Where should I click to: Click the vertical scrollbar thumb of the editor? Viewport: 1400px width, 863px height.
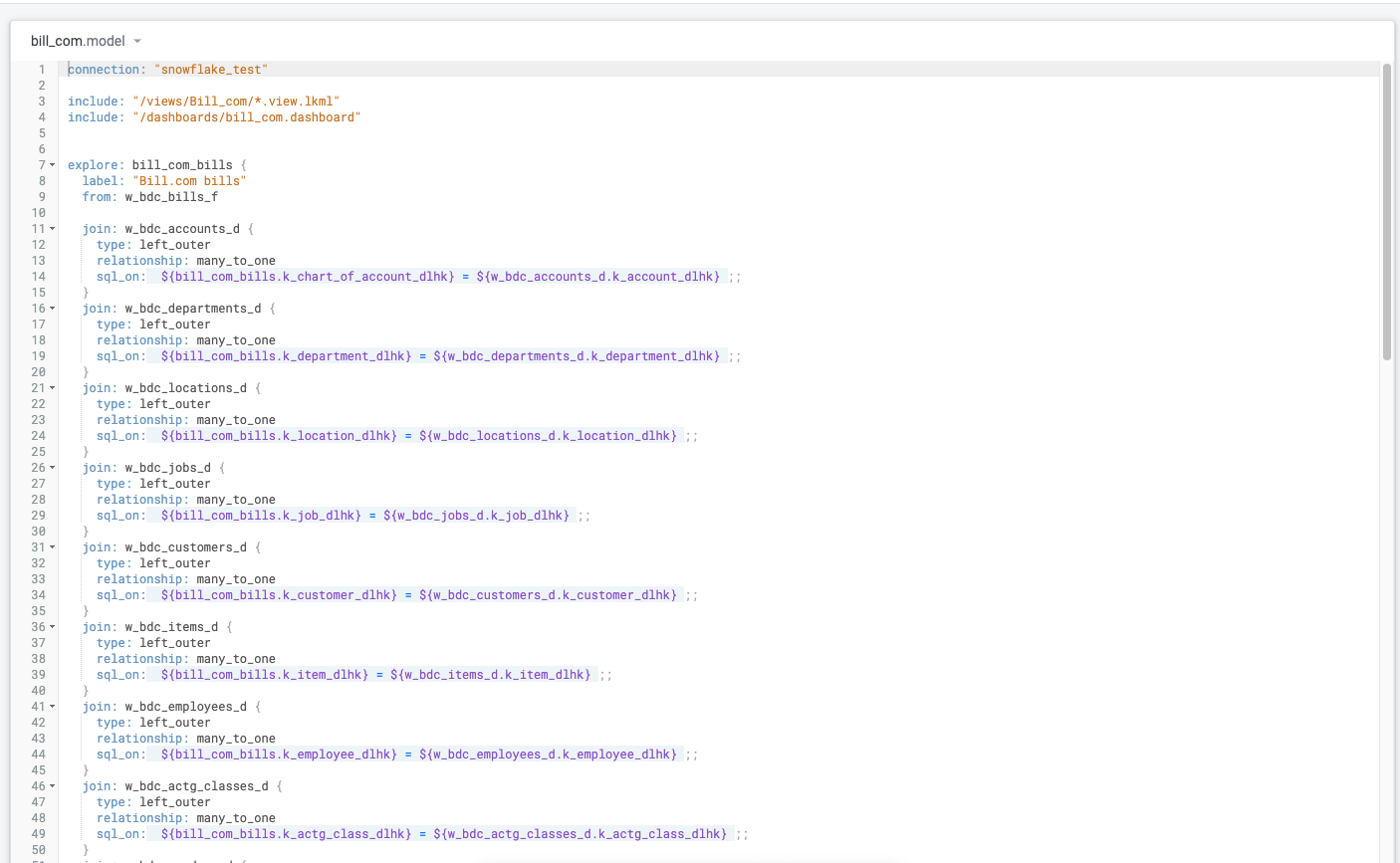1387,209
